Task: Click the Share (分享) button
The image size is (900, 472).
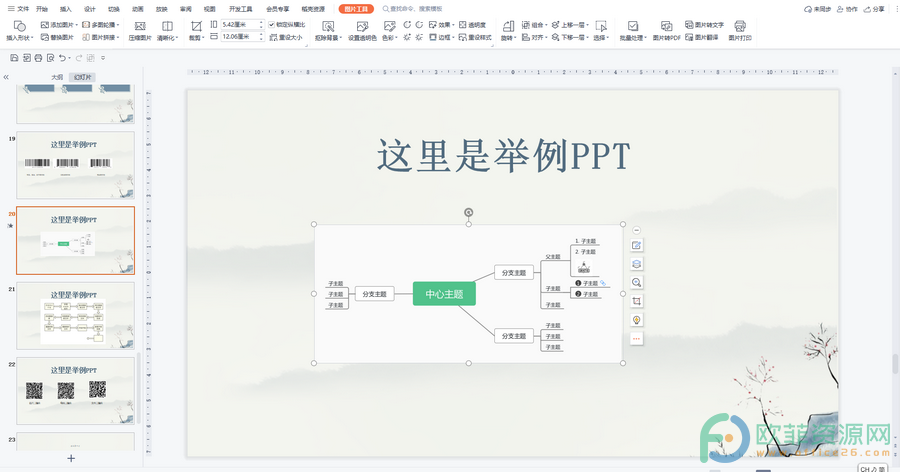Action: tap(874, 9)
